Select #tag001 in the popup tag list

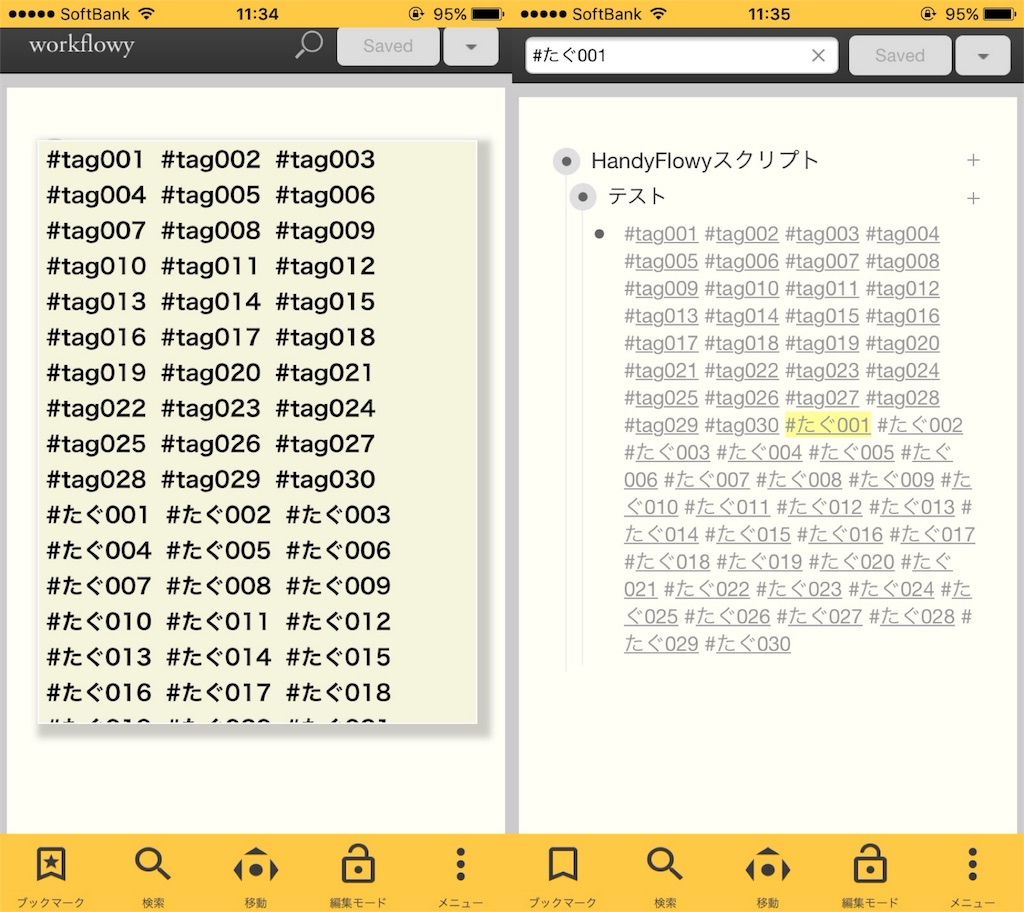[95, 159]
